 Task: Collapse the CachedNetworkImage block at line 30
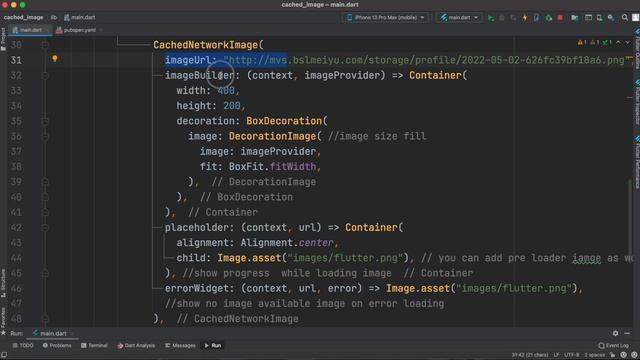click(x=45, y=45)
